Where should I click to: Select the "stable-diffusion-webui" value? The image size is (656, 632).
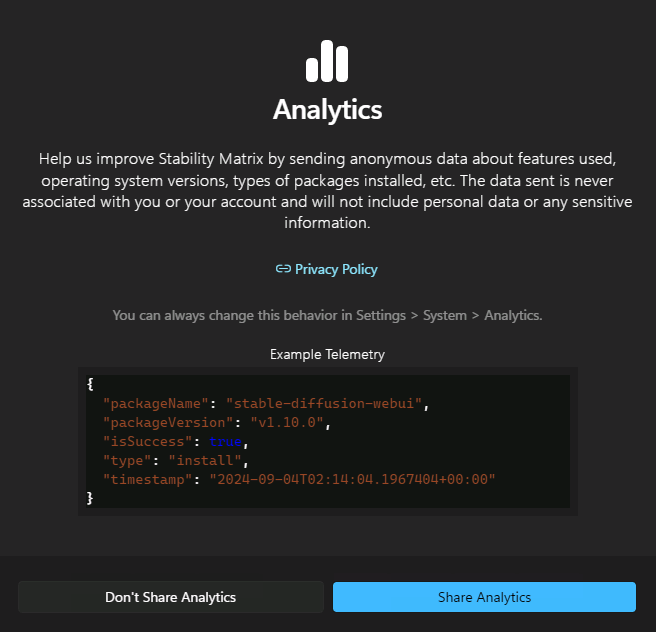(327, 403)
